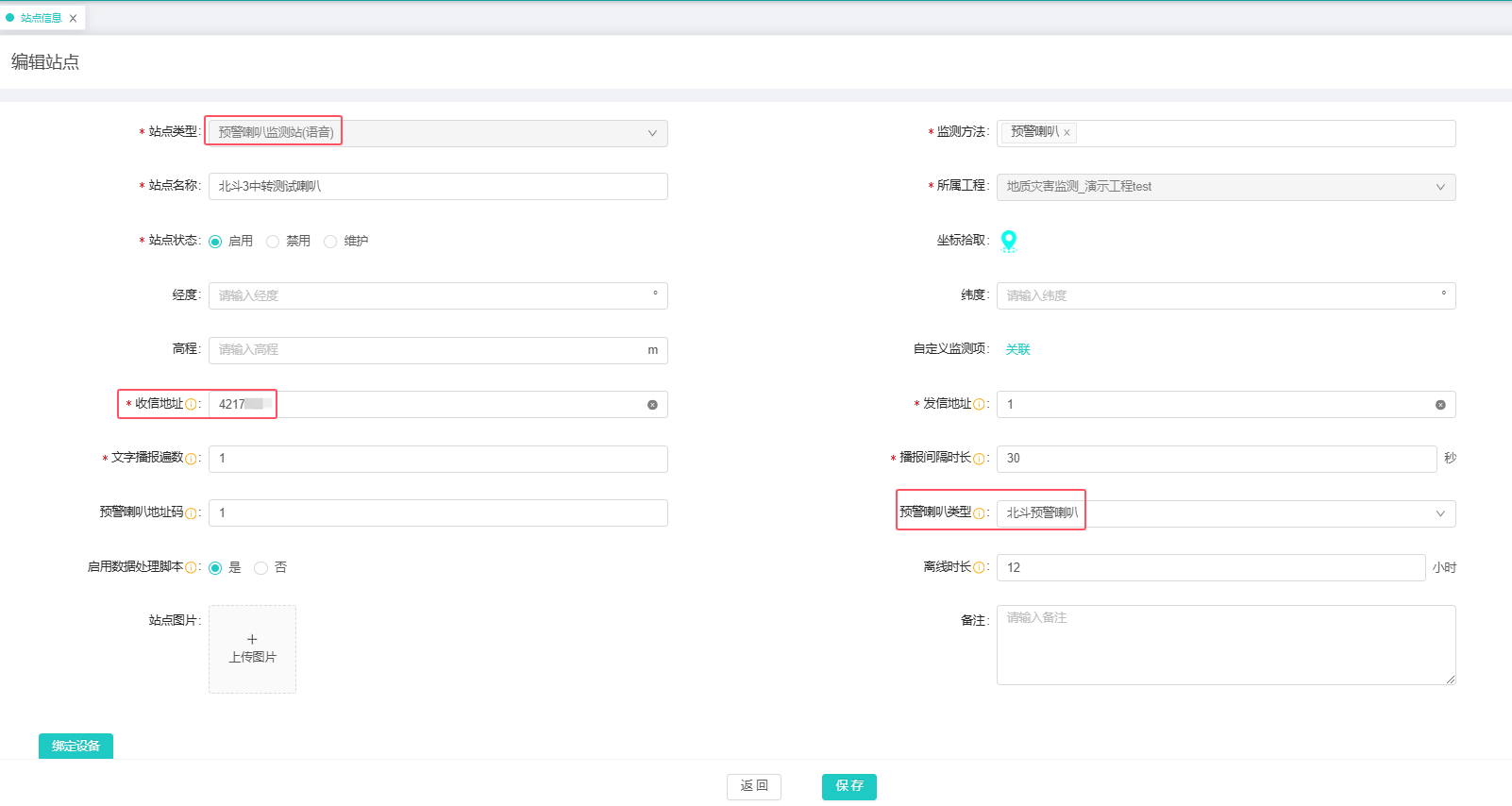Choose 否 for 启用数据处理脚本

pyautogui.click(x=261, y=568)
